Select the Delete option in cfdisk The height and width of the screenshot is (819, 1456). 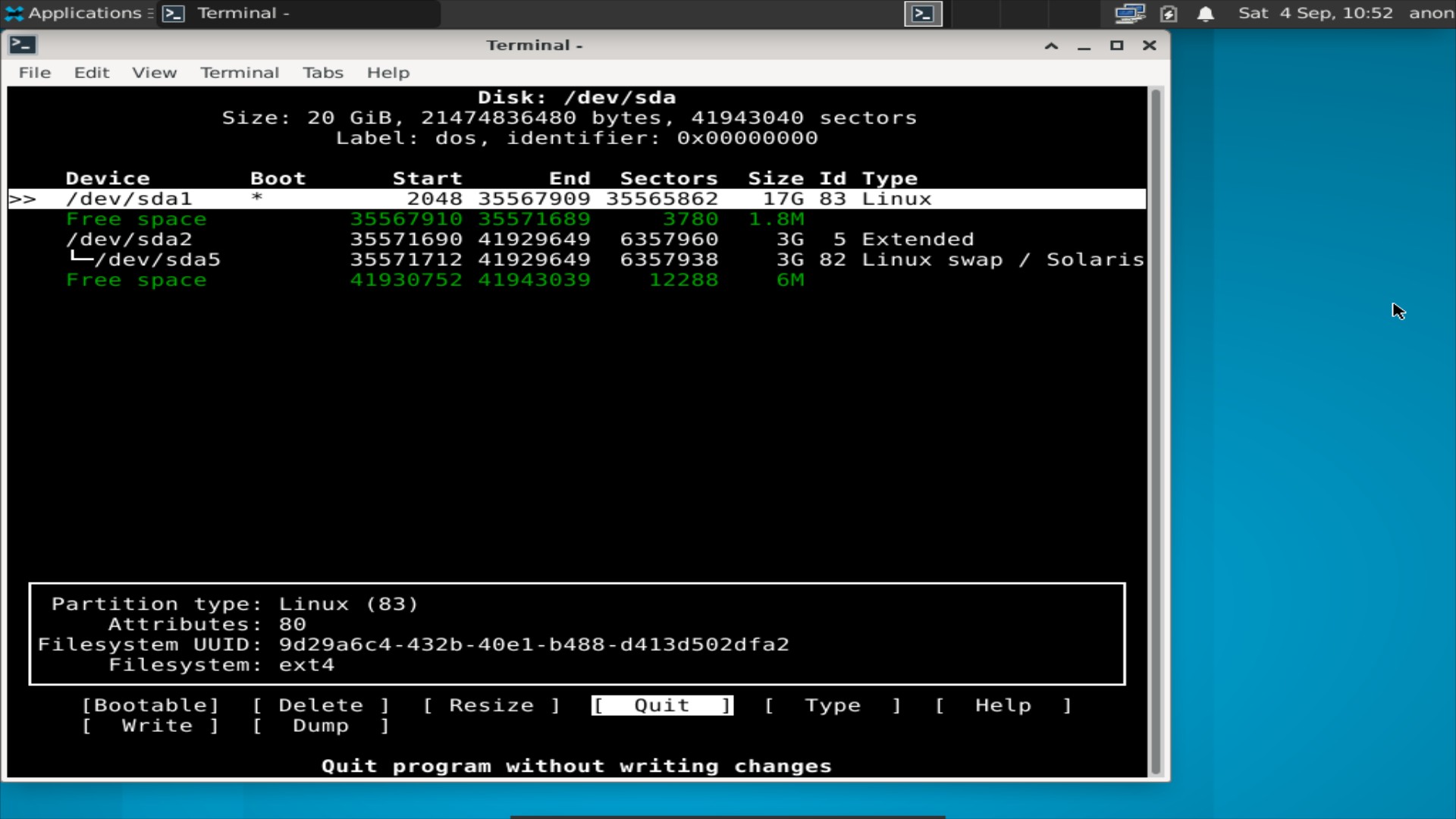tap(320, 704)
